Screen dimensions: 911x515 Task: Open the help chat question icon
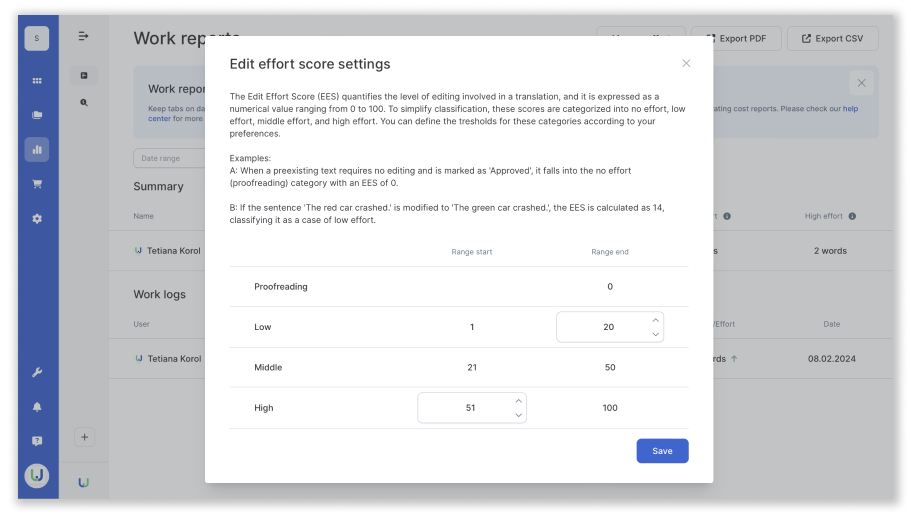[37, 441]
